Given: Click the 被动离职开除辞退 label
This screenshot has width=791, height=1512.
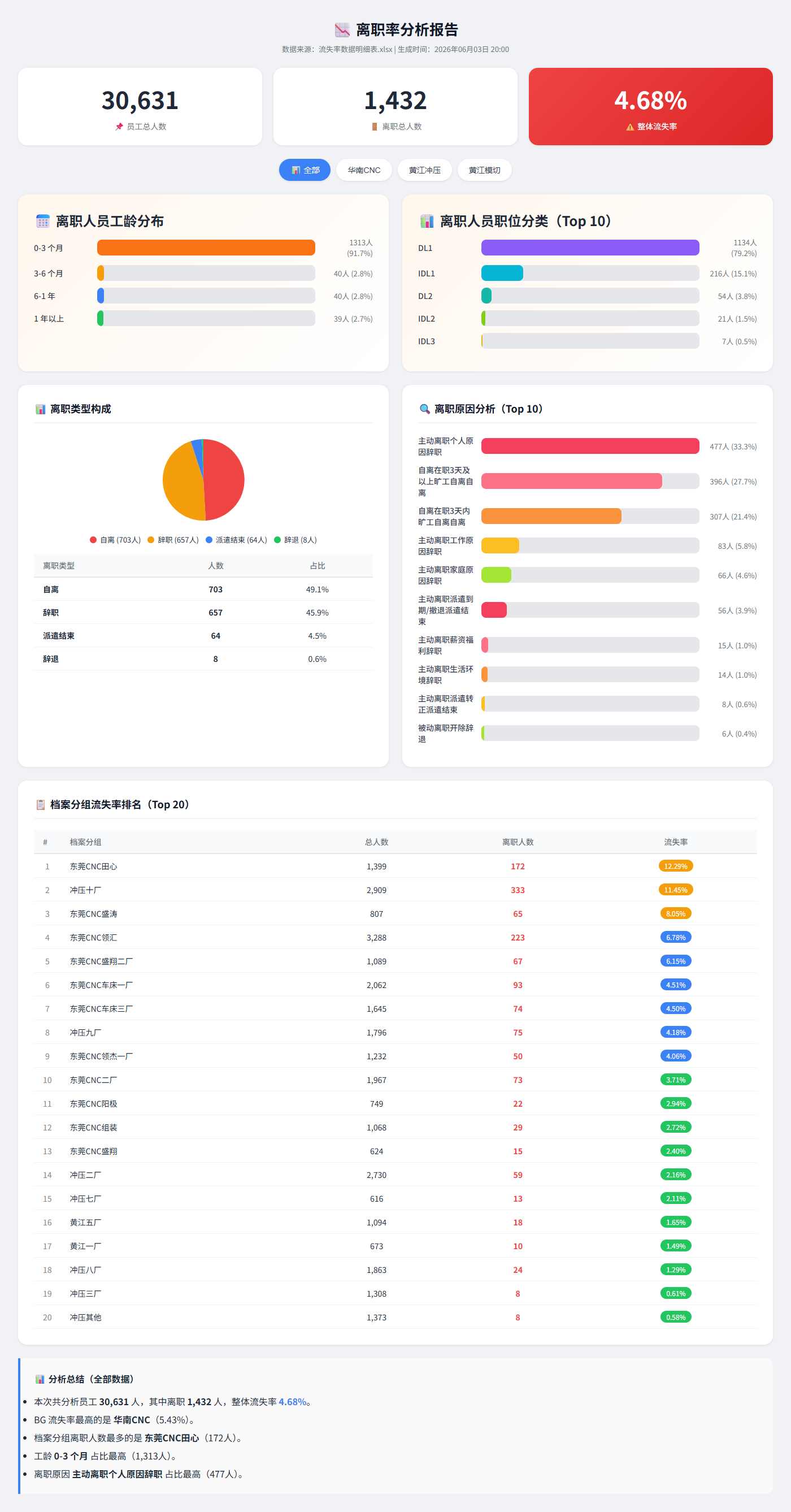Looking at the screenshot, I should (x=445, y=734).
